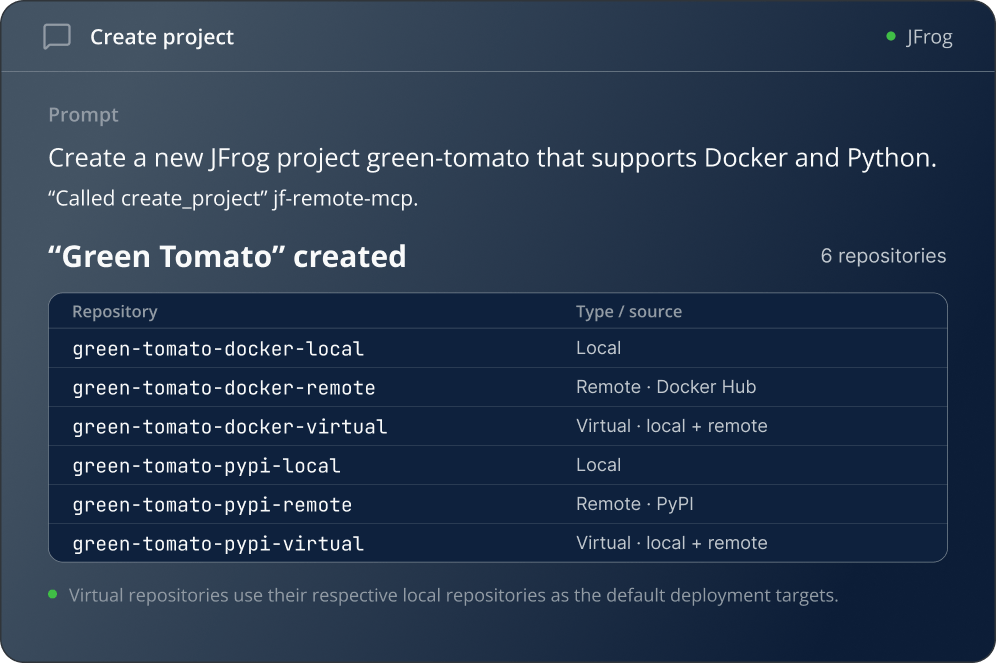Click the note about virtual repositories' default deployment targets
The width and height of the screenshot is (996, 663).
click(454, 595)
